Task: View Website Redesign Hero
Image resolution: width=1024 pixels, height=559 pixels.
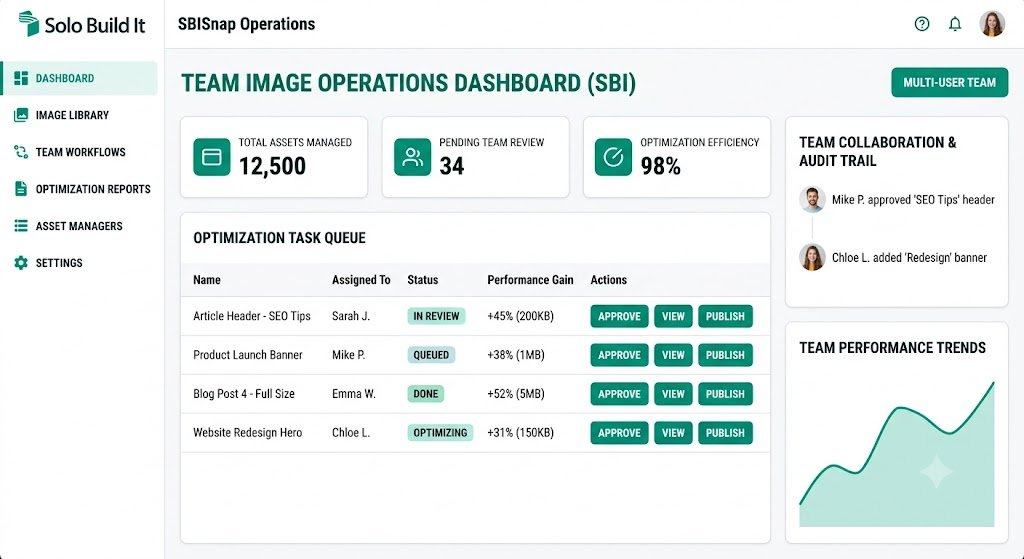Action: coord(673,432)
